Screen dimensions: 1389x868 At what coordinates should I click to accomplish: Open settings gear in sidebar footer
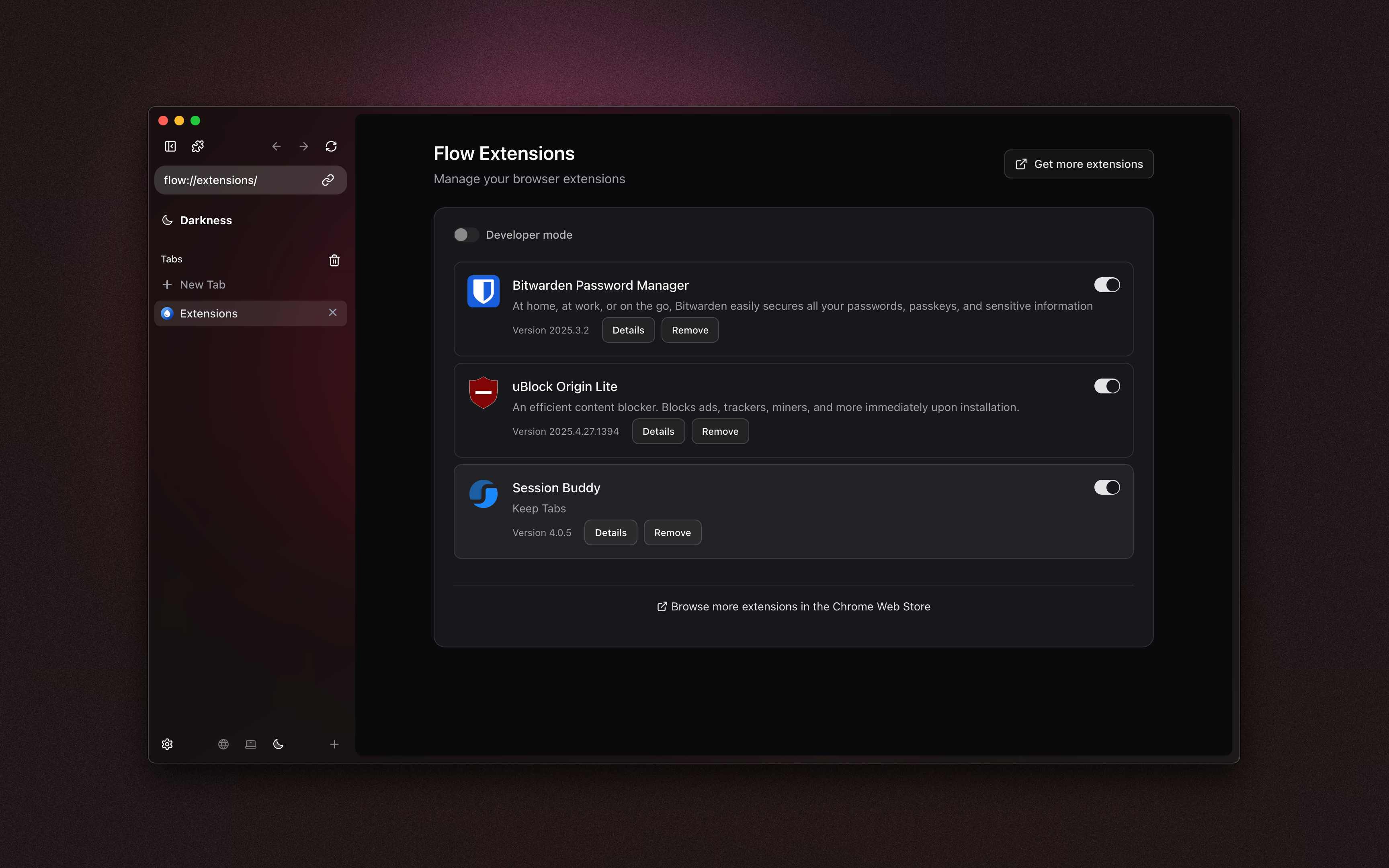point(167,744)
